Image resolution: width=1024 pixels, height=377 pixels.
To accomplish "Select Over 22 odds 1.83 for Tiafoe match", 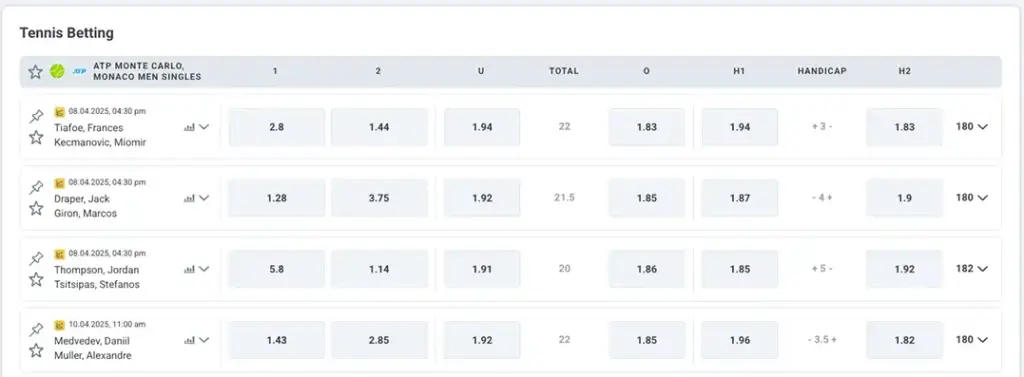I will (647, 127).
